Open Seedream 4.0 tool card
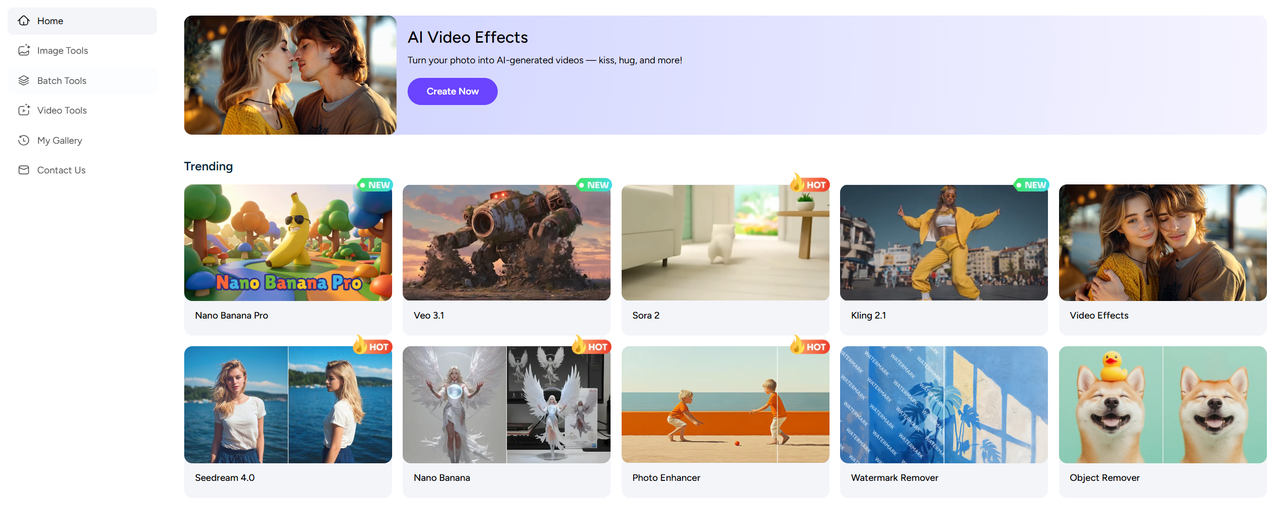 (287, 420)
